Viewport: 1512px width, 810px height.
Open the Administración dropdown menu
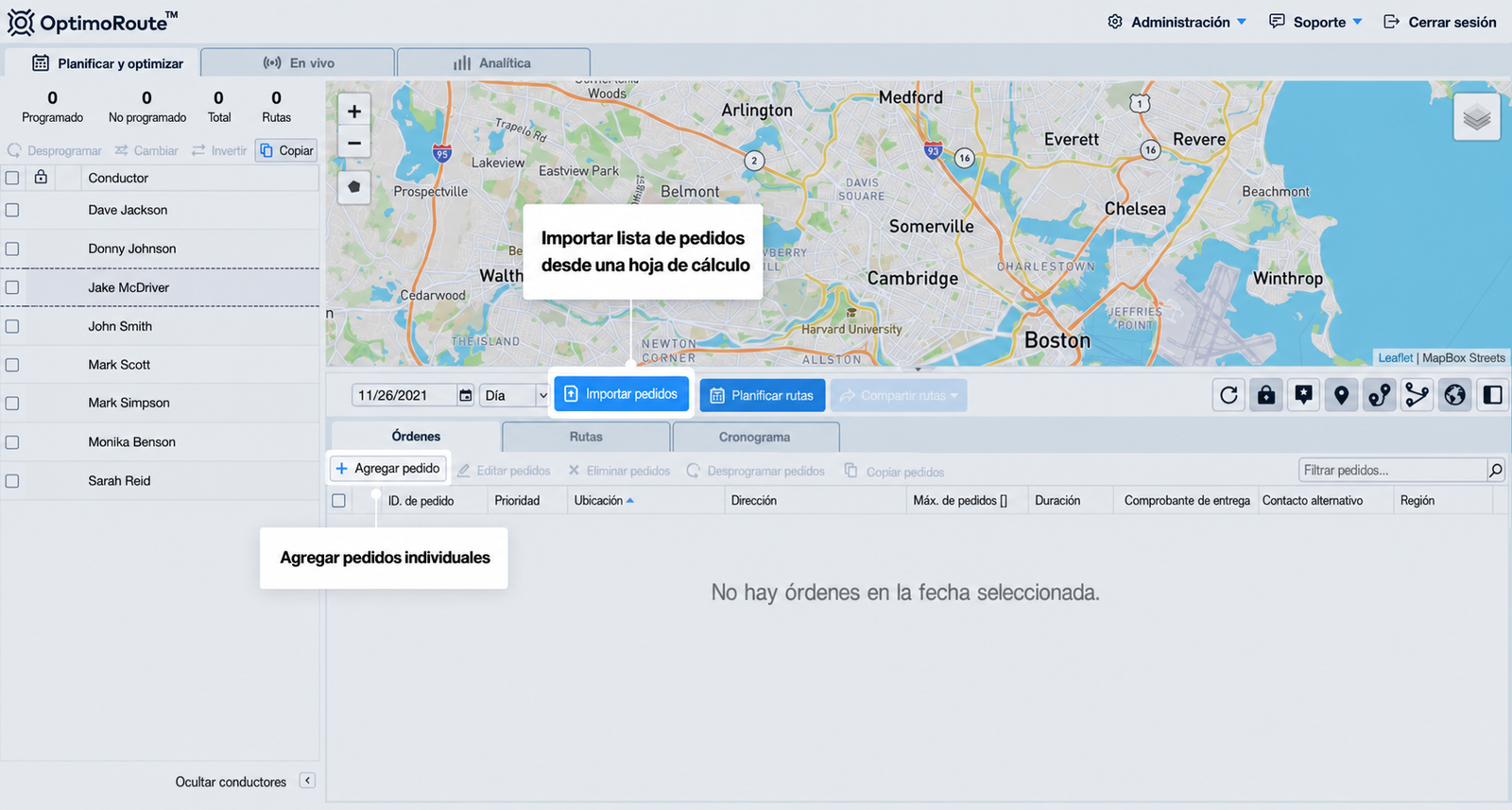click(x=1177, y=22)
